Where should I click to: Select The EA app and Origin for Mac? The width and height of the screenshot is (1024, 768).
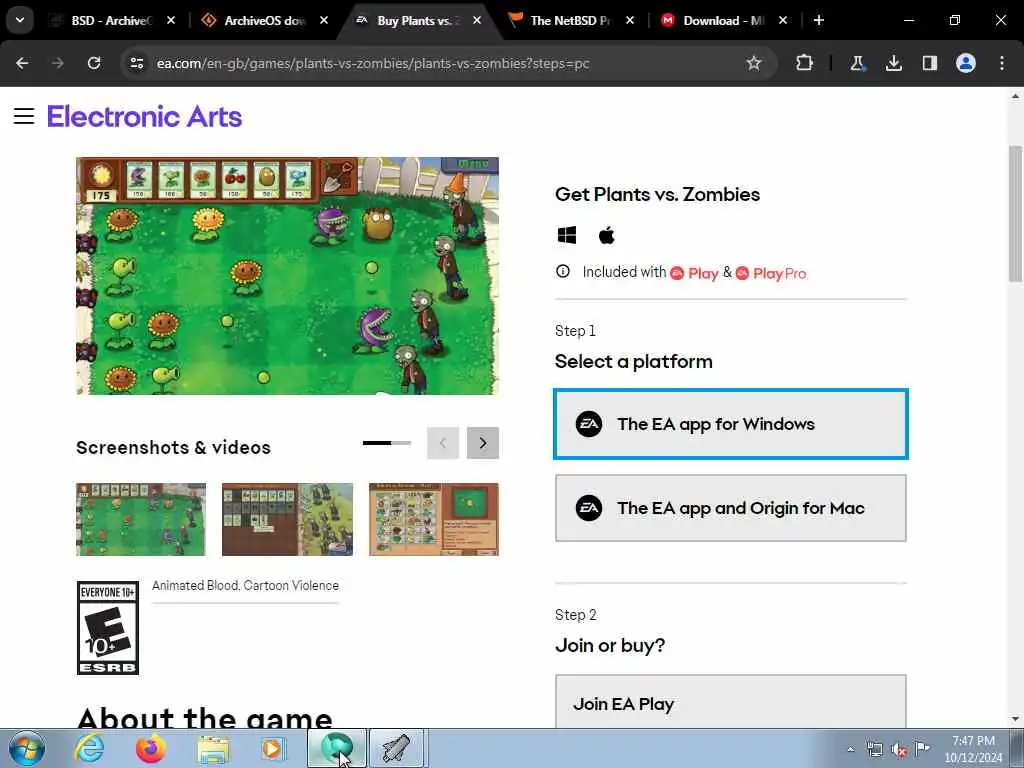[731, 508]
